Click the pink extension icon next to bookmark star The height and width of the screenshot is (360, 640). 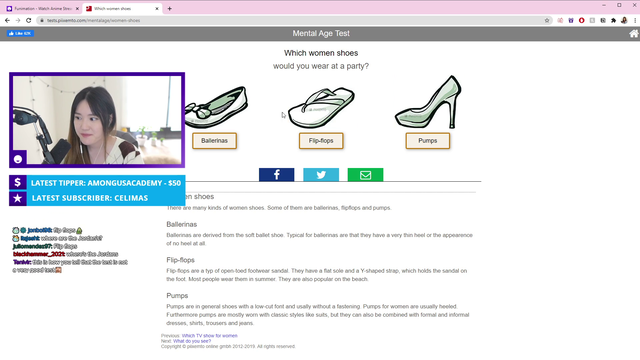[560, 20]
